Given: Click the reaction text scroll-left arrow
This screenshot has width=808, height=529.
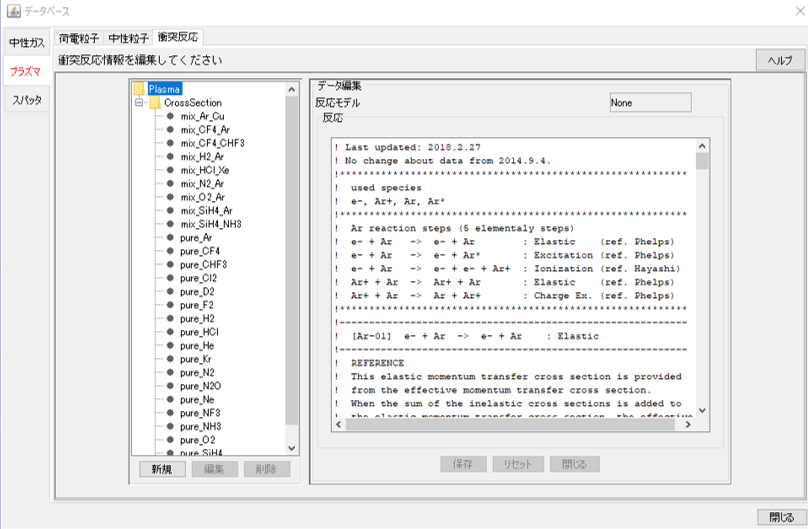Looking at the screenshot, I should 339,424.
